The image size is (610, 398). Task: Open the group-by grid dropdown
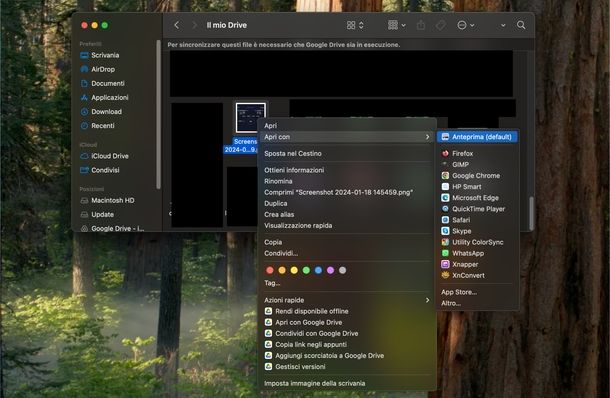pyautogui.click(x=397, y=25)
